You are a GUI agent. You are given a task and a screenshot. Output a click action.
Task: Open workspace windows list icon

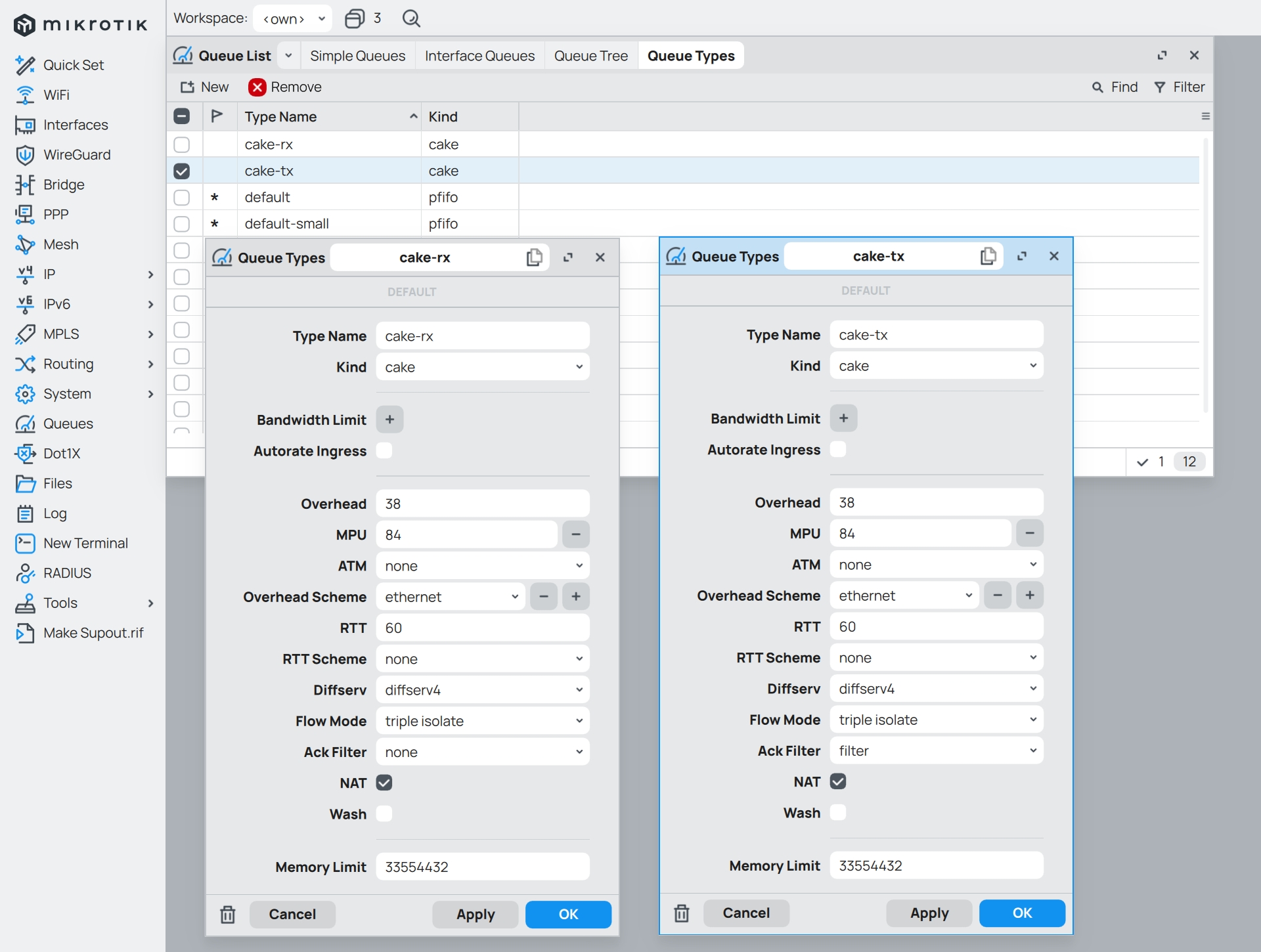pyautogui.click(x=355, y=18)
